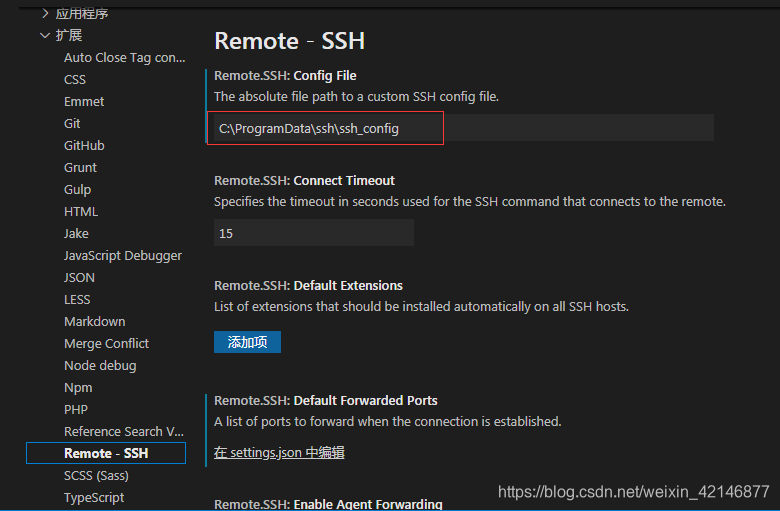The height and width of the screenshot is (511, 780).
Task: Click the list of ports description text
Action: click(x=388, y=421)
